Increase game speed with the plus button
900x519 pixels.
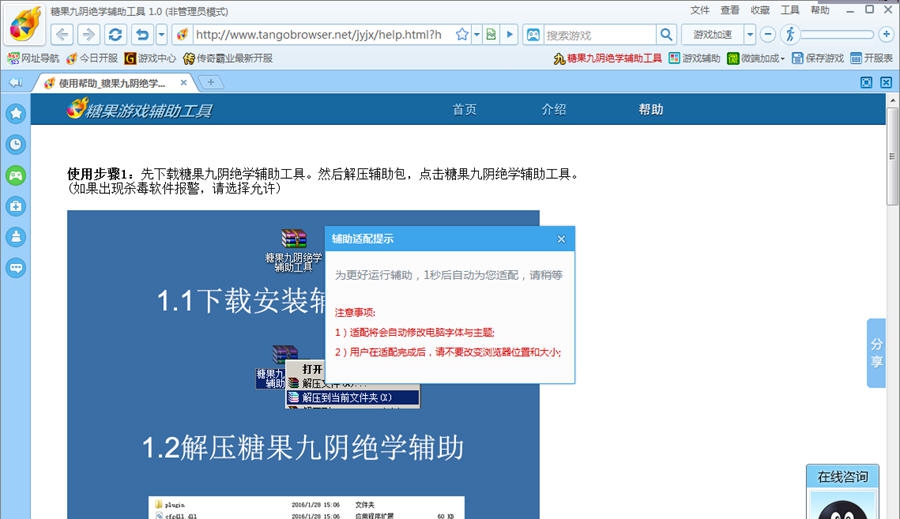click(x=886, y=34)
